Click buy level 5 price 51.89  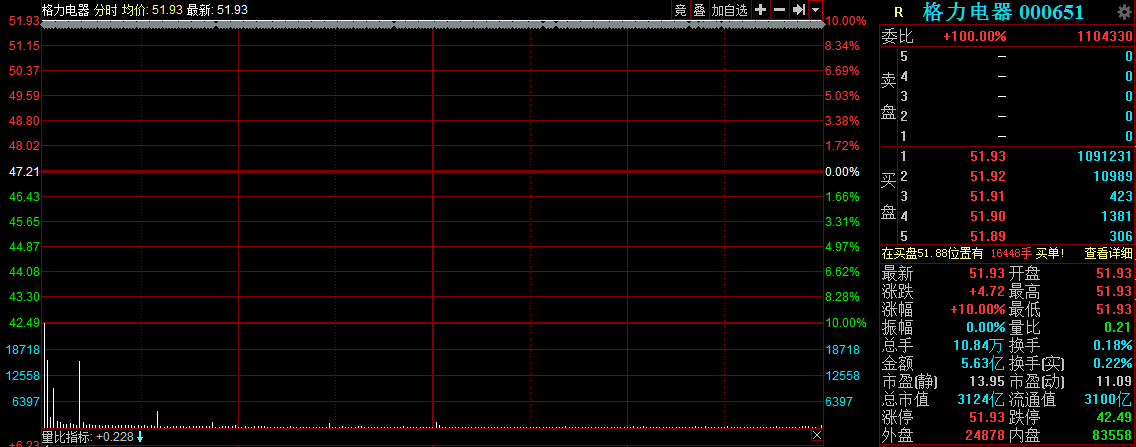point(987,235)
